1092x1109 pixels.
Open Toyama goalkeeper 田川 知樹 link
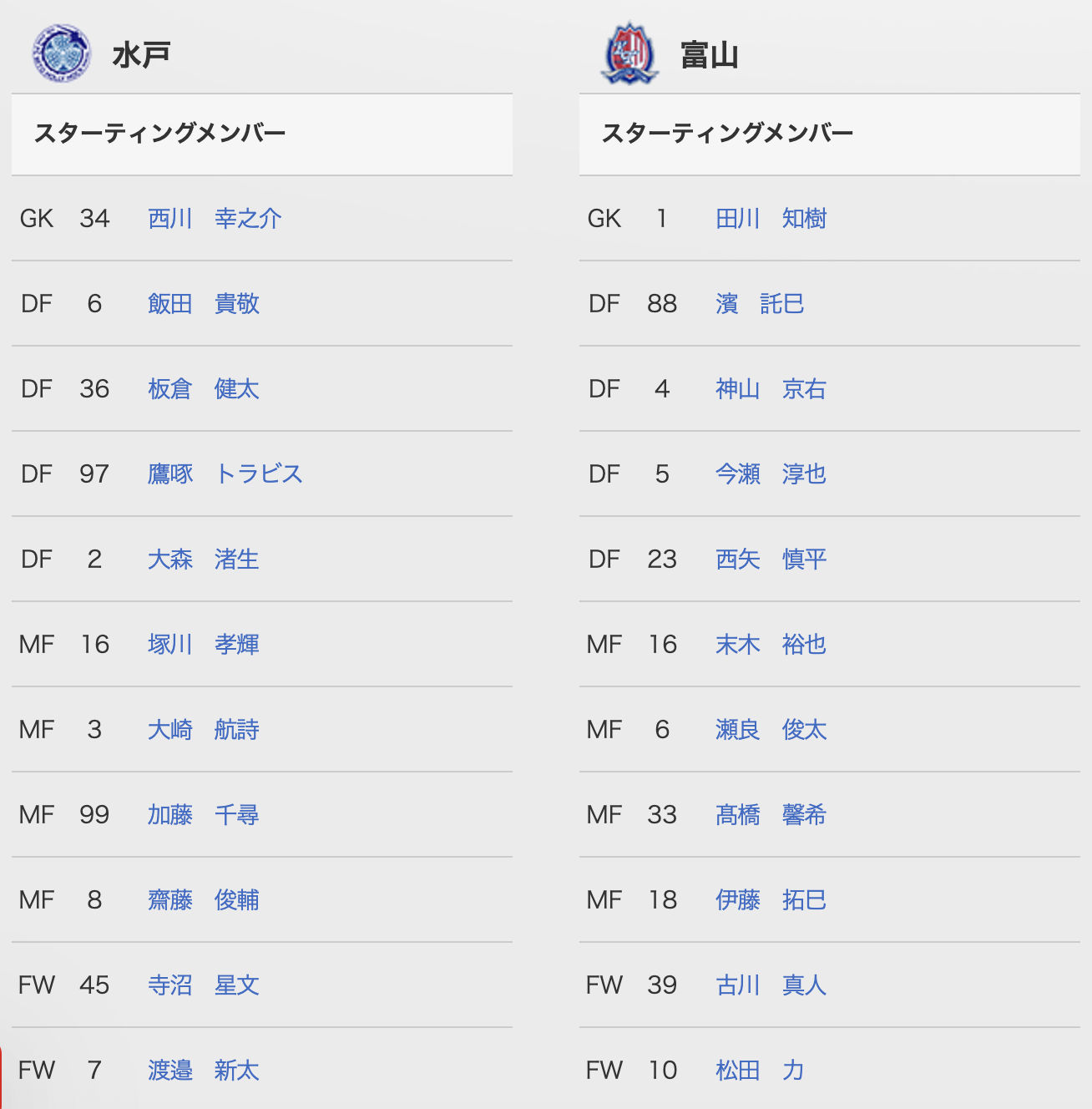[771, 219]
